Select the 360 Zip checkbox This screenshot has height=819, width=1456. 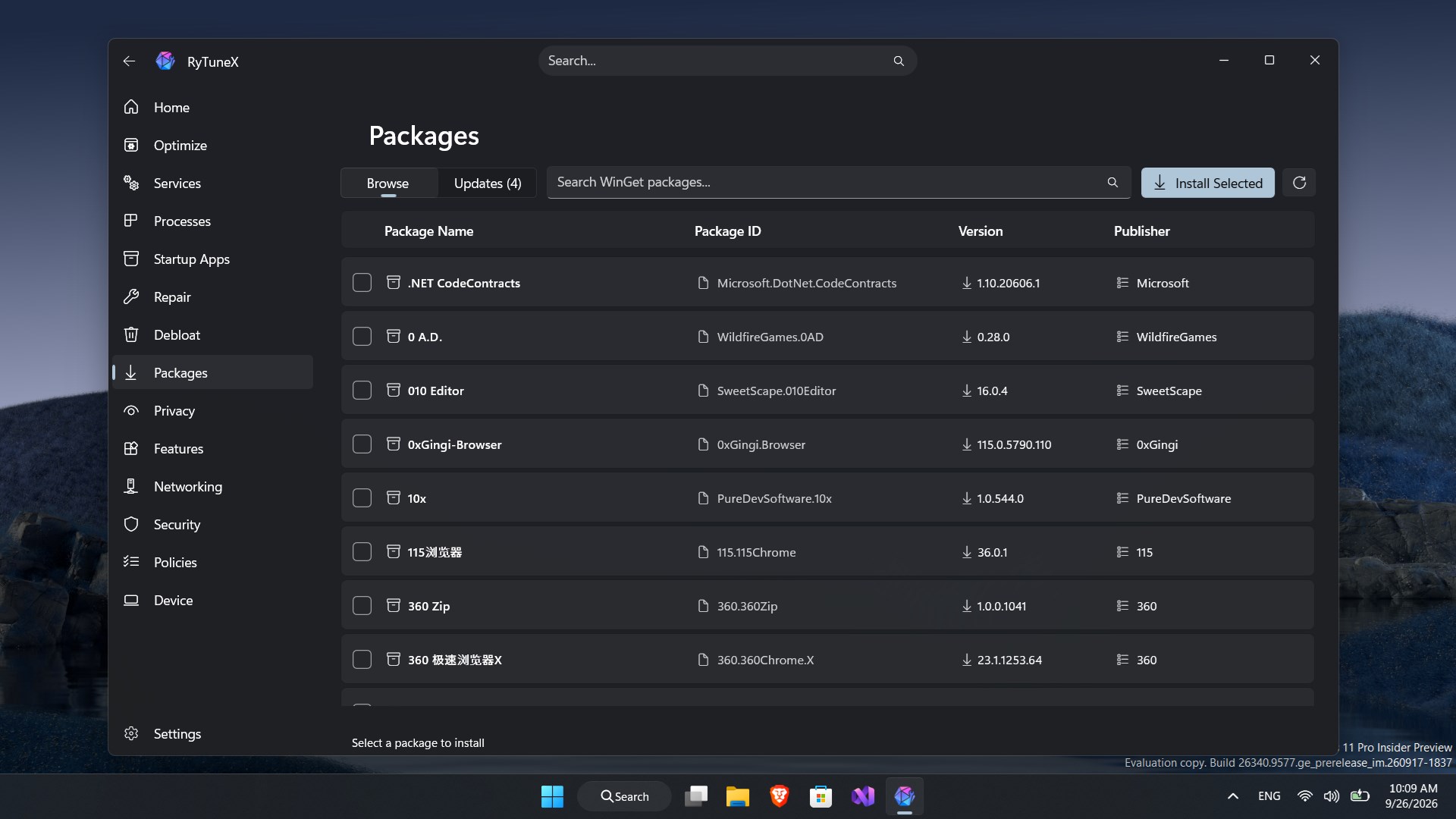click(x=362, y=605)
